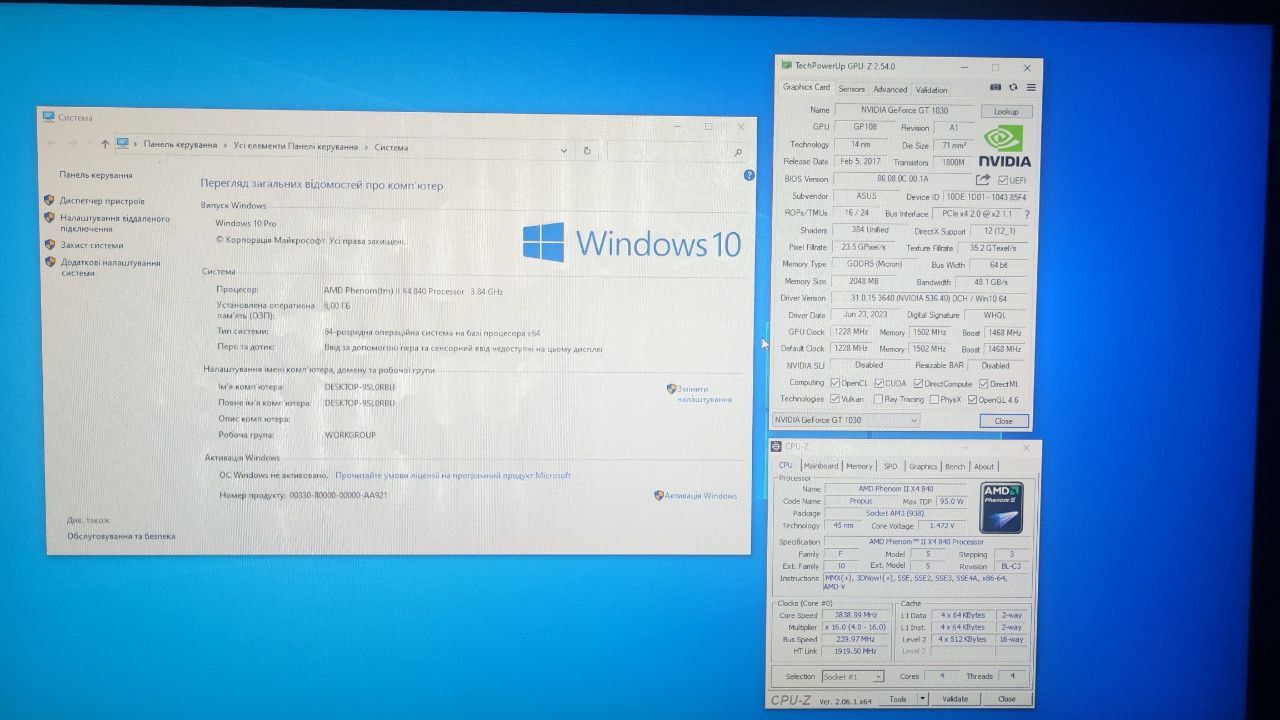
Task: Click the Validate button in CPU-Z
Action: 955,699
